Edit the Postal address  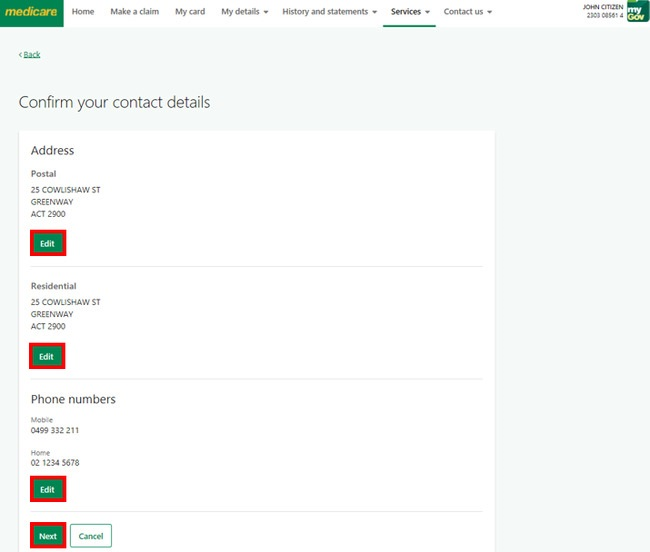click(47, 243)
